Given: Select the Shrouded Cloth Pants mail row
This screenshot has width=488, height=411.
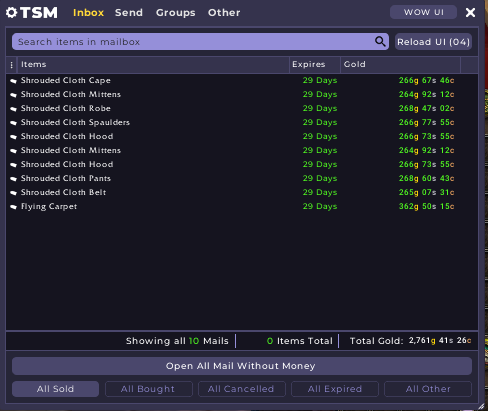Looking at the screenshot, I should pyautogui.click(x=242, y=179).
